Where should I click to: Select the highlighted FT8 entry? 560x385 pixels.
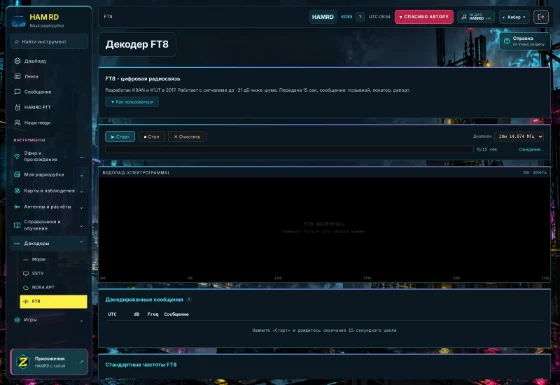coord(54,301)
